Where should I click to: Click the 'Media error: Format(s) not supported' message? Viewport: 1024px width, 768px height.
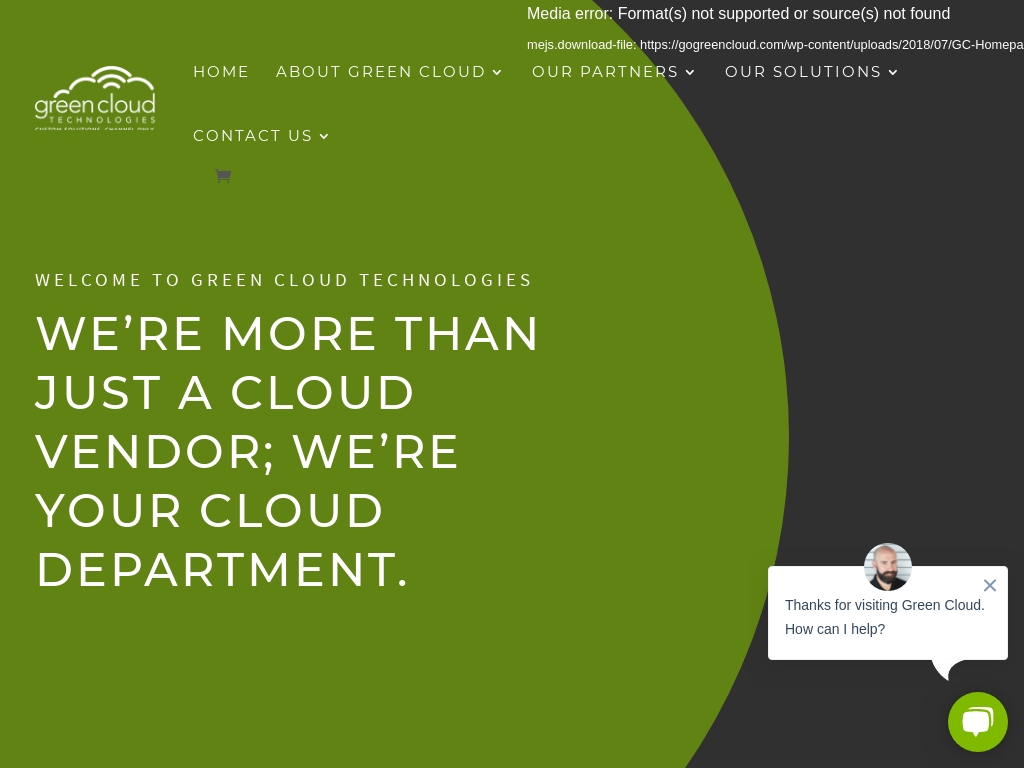[739, 14]
